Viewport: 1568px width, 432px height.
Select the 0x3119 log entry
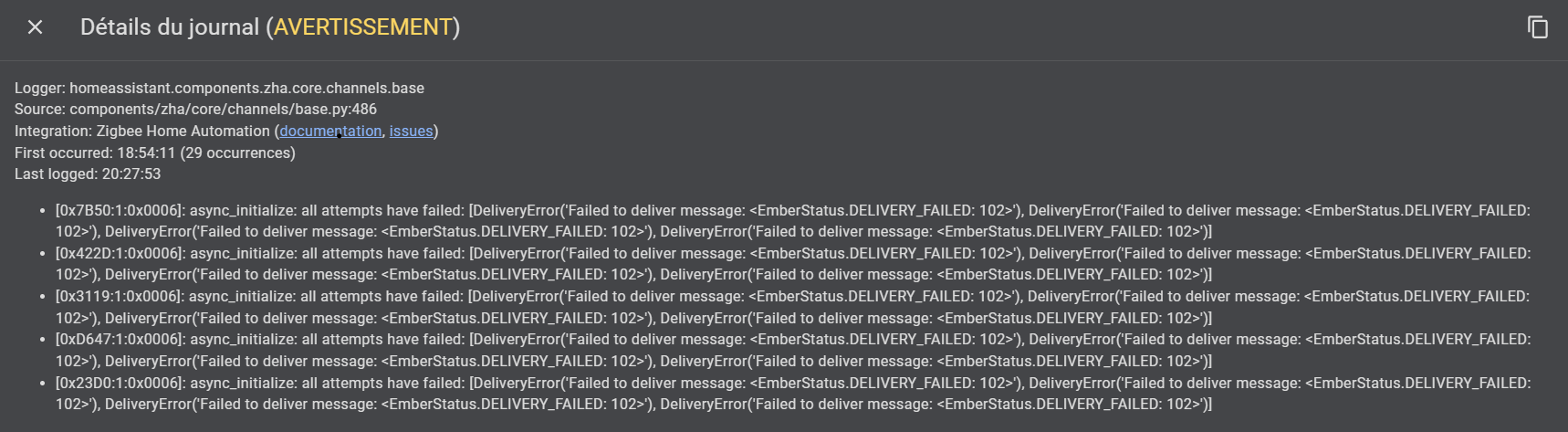pyautogui.click(x=792, y=307)
